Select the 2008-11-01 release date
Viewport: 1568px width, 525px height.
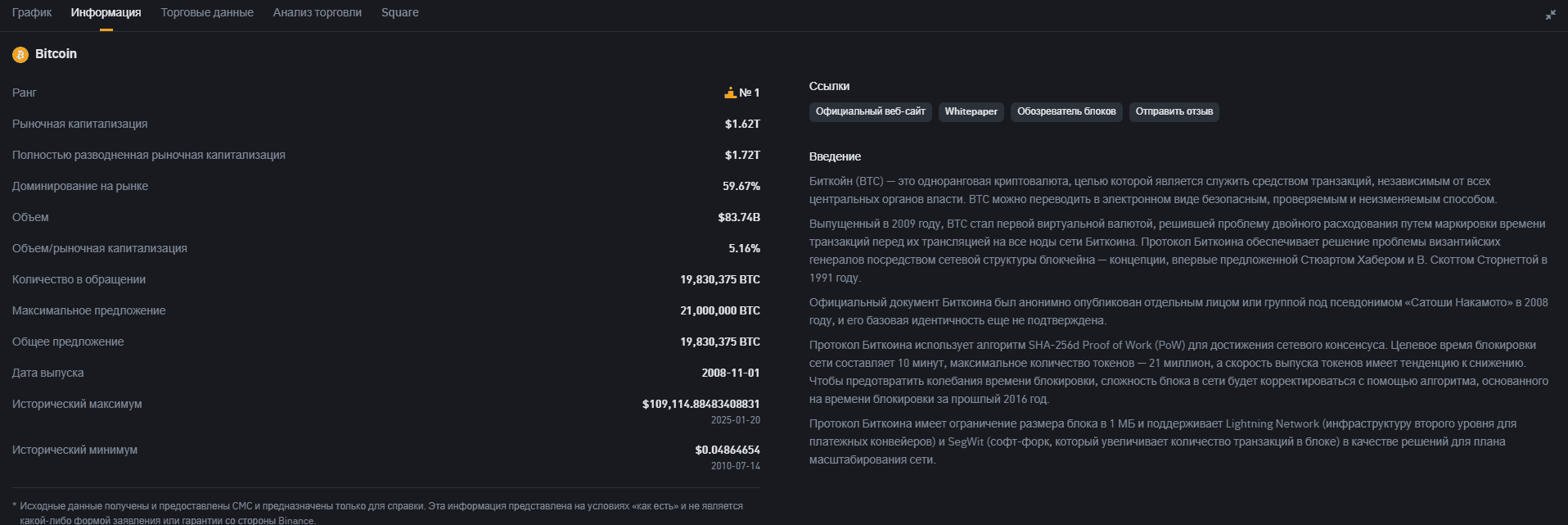coord(731,373)
